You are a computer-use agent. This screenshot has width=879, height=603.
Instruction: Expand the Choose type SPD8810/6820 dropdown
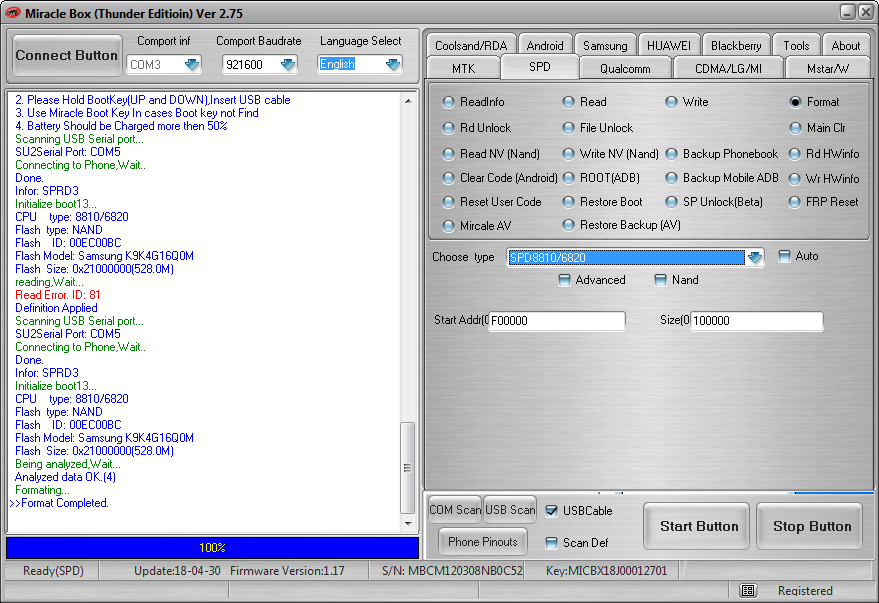pyautogui.click(x=755, y=257)
